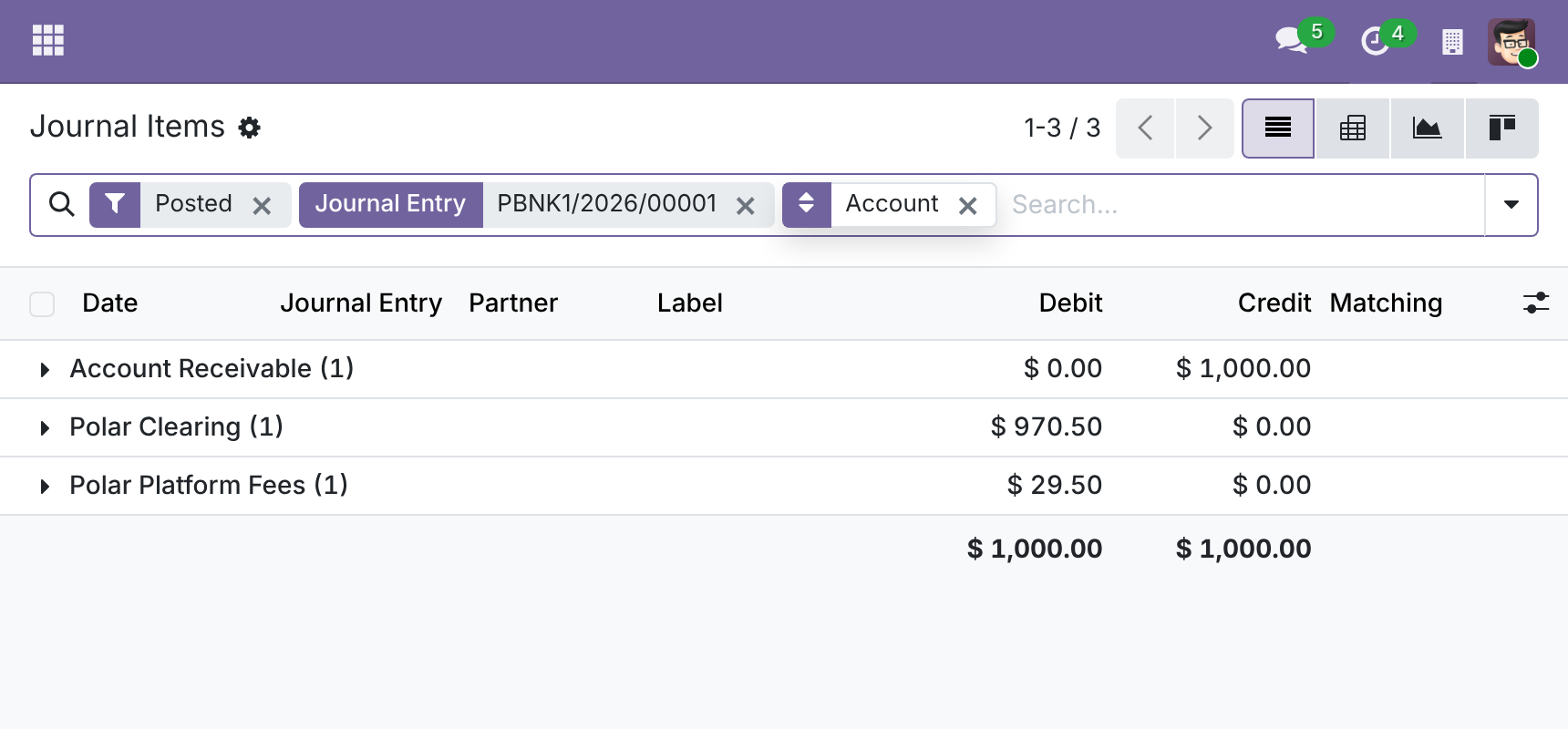Toggle the select-all records checkbox
Screen dimensions: 1568x729
(42, 303)
